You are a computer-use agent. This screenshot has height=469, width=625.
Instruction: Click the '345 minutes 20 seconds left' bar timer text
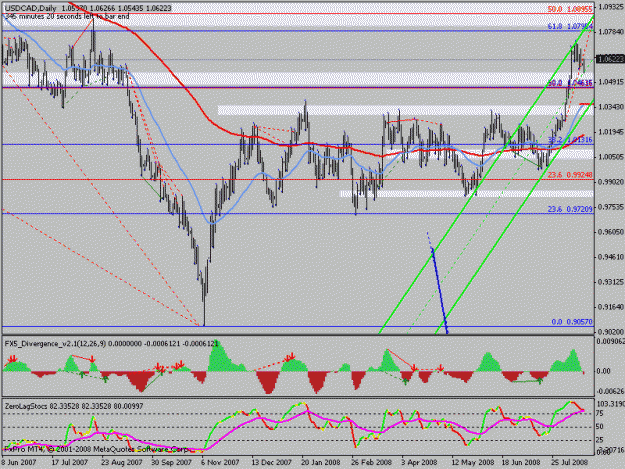point(67,16)
